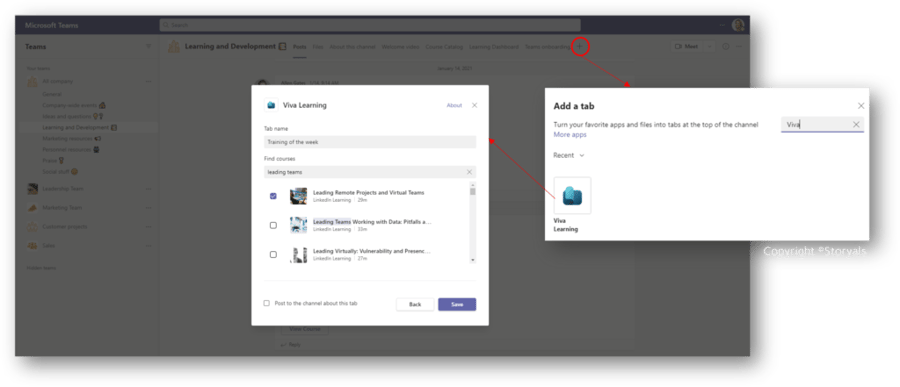Viewport: 900px width, 387px height.
Task: Open All company team more options
Action: [x=149, y=82]
